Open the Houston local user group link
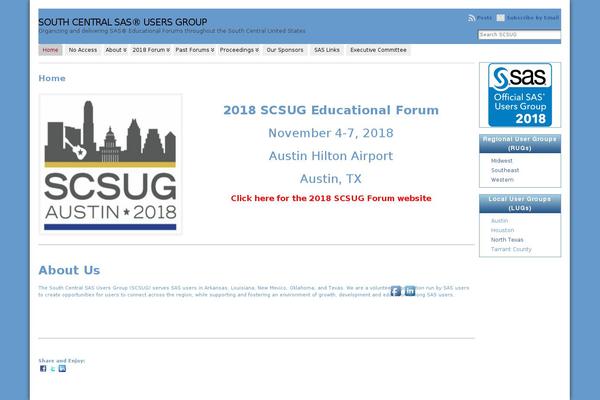600x400 pixels. tap(502, 230)
